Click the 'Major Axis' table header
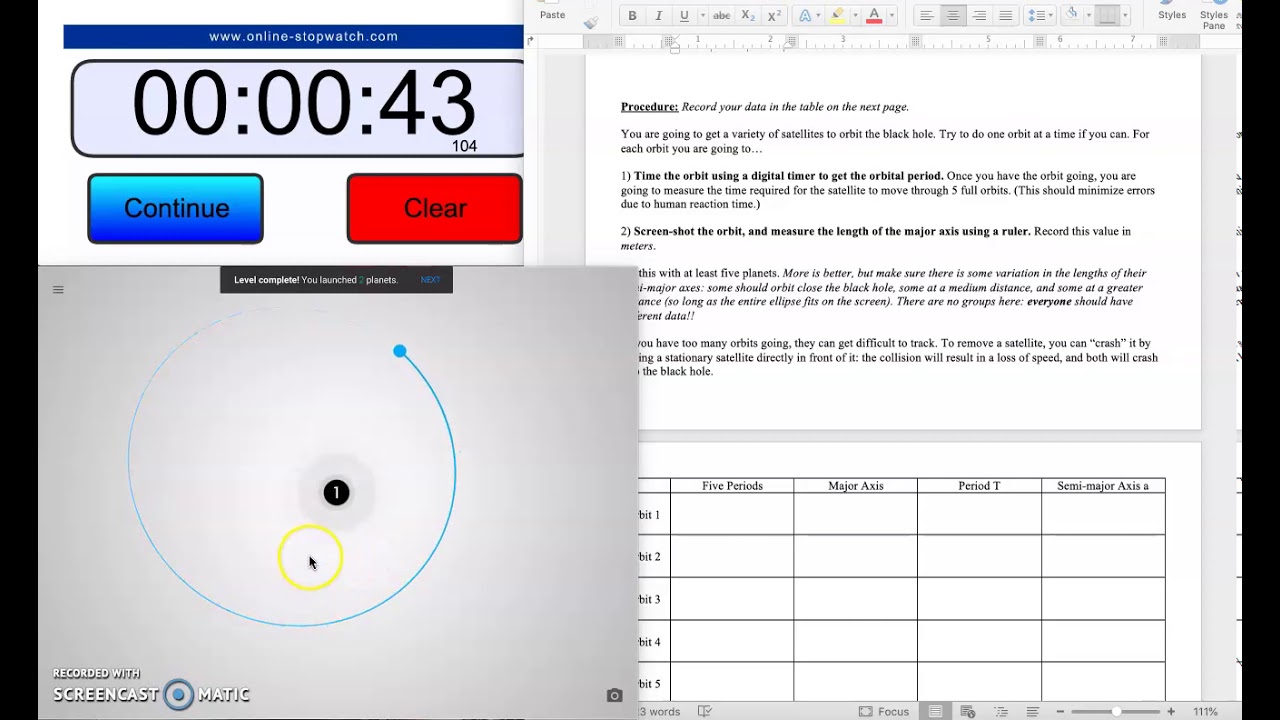The width and height of the screenshot is (1280, 720). click(856, 486)
